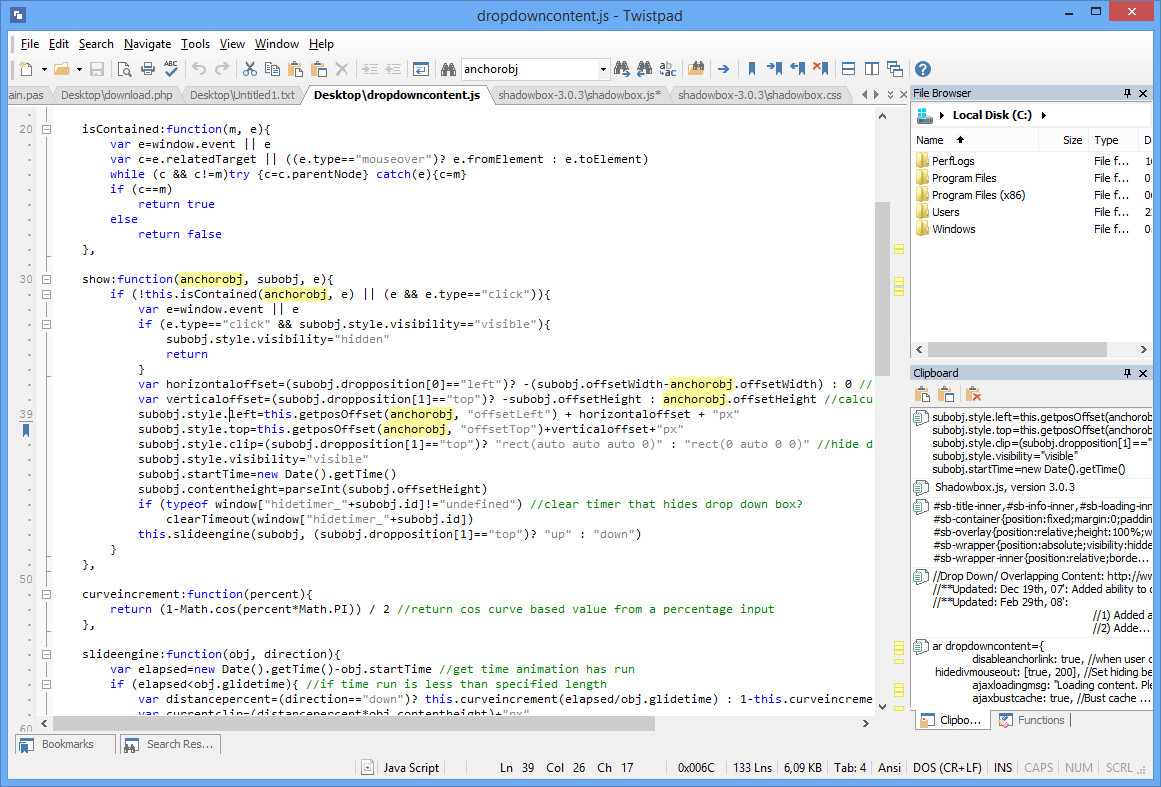This screenshot has height=787, width=1161.
Task: Pin the File Browser panel
Action: point(1127,93)
